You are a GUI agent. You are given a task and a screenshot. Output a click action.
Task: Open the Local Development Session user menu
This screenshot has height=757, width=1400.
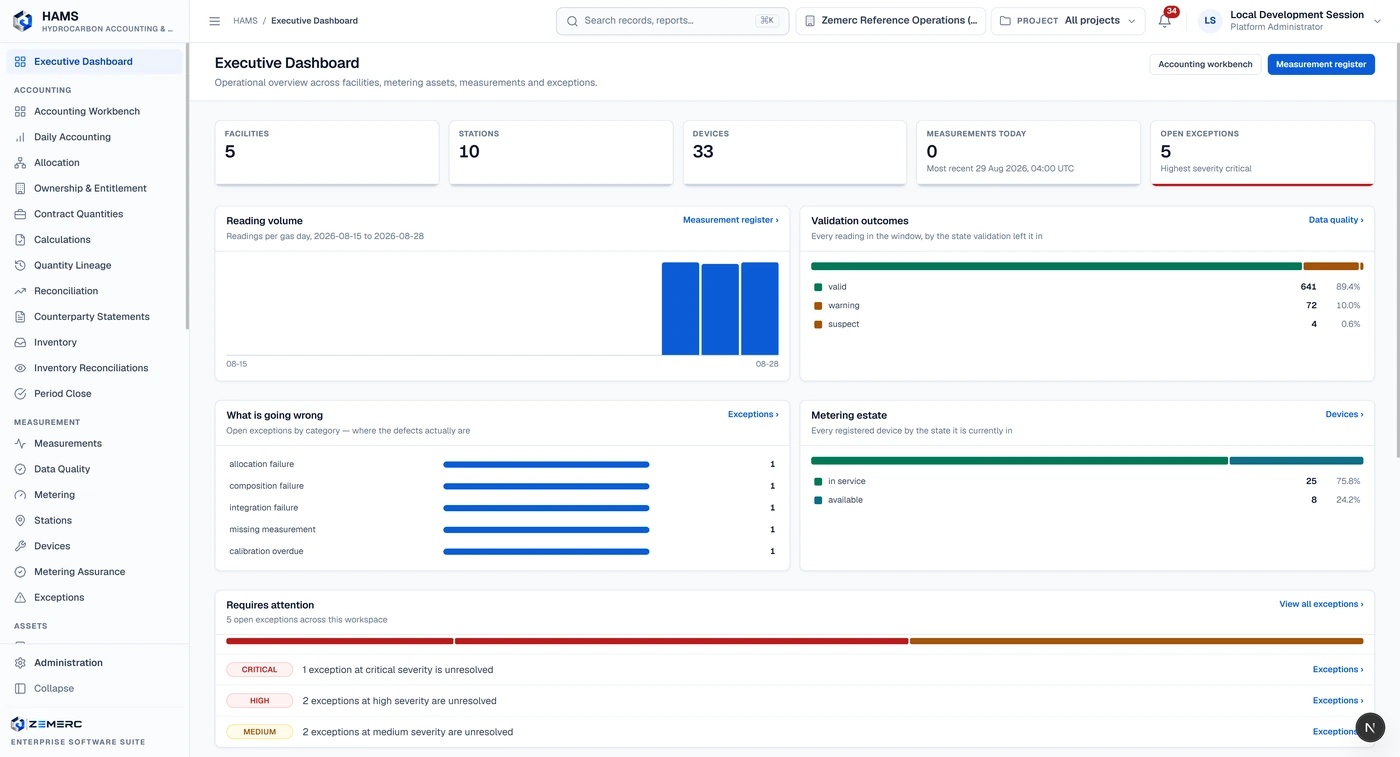[1289, 21]
